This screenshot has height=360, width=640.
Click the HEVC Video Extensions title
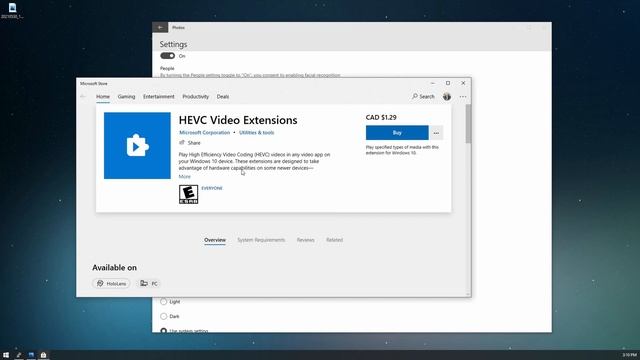tap(238, 120)
